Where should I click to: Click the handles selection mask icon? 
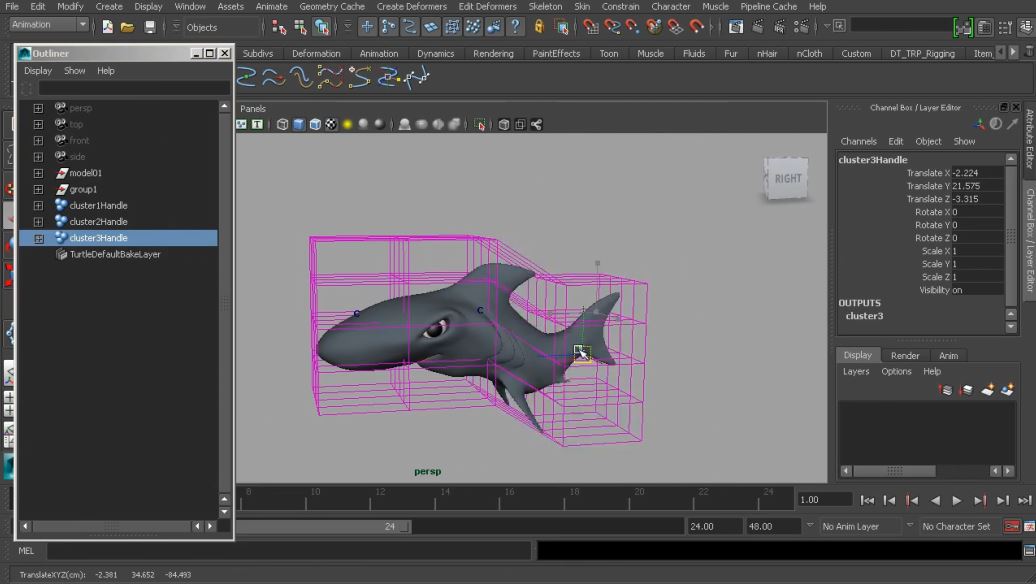(x=367, y=27)
